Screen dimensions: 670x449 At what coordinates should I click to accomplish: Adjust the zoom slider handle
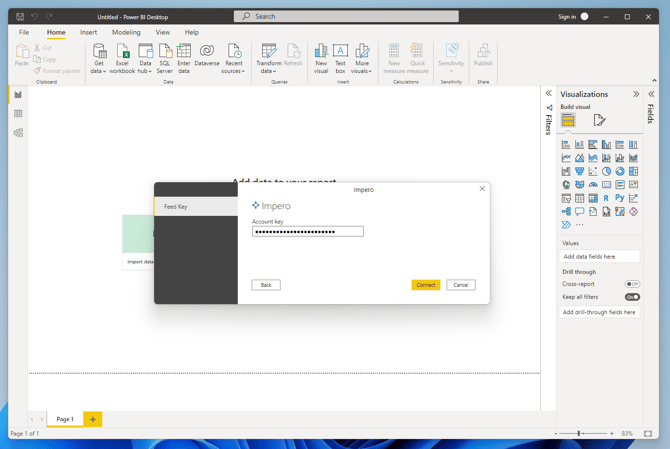tap(579, 433)
